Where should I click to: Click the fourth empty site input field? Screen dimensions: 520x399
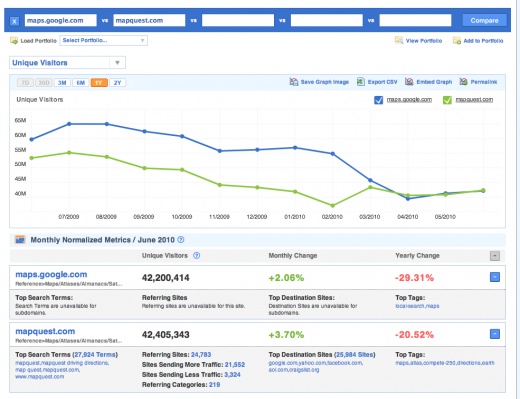coord(327,21)
